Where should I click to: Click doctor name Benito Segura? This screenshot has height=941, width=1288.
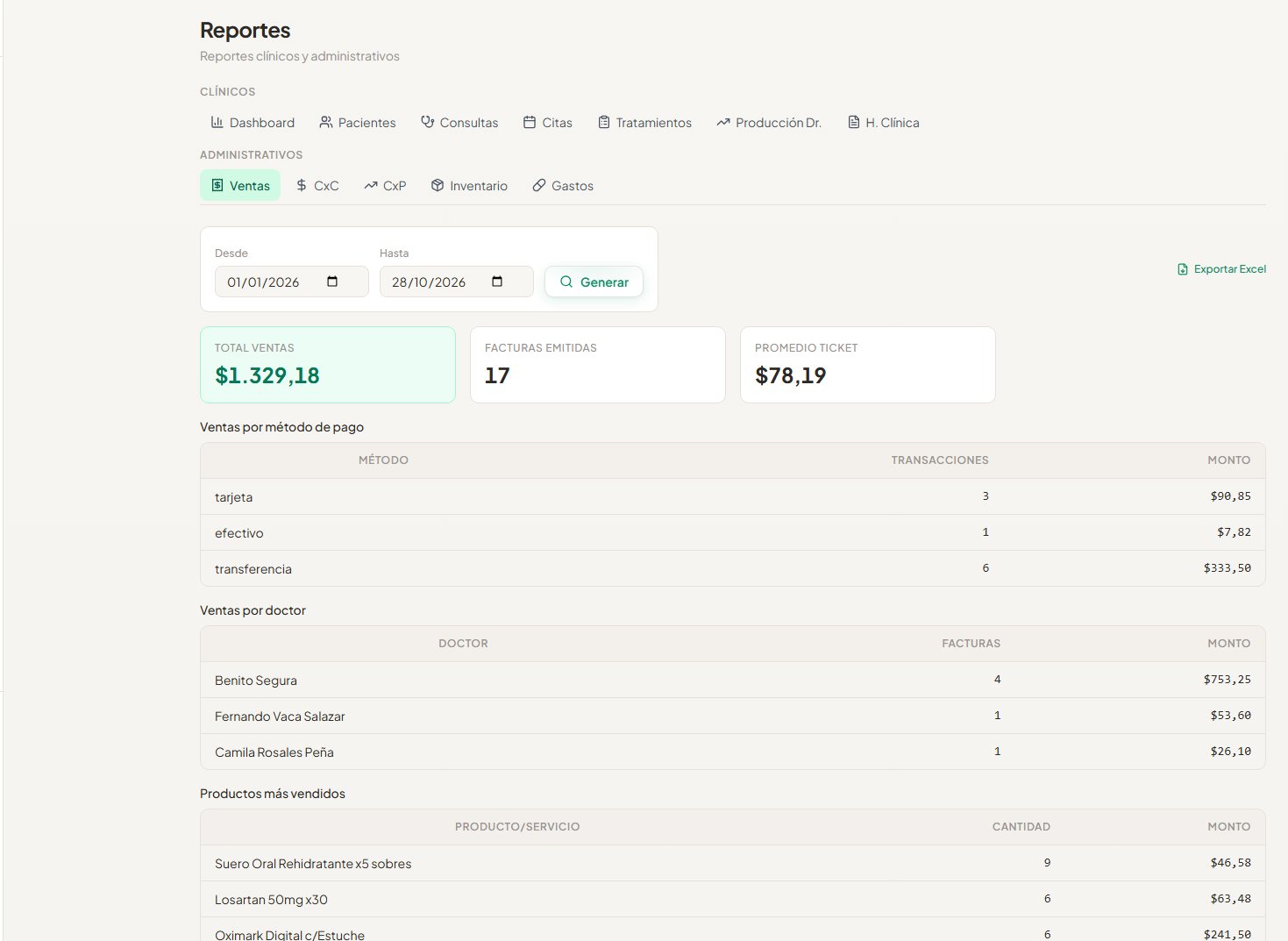pyautogui.click(x=256, y=681)
